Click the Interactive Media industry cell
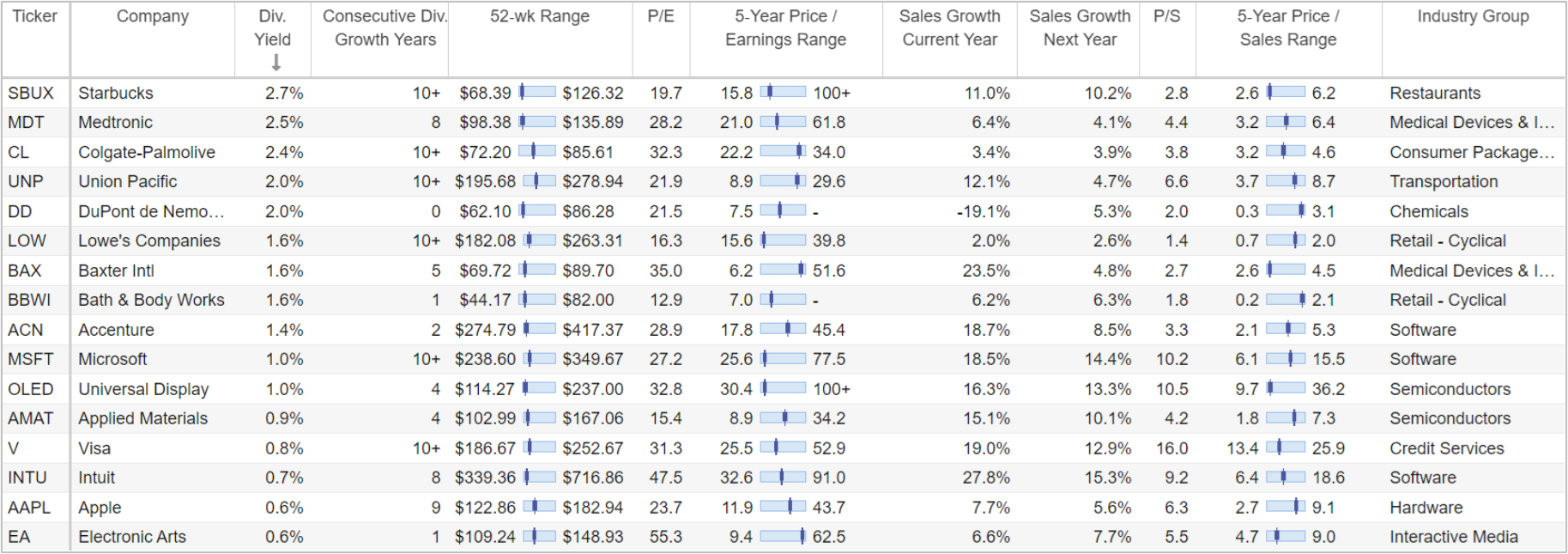 point(1454,537)
